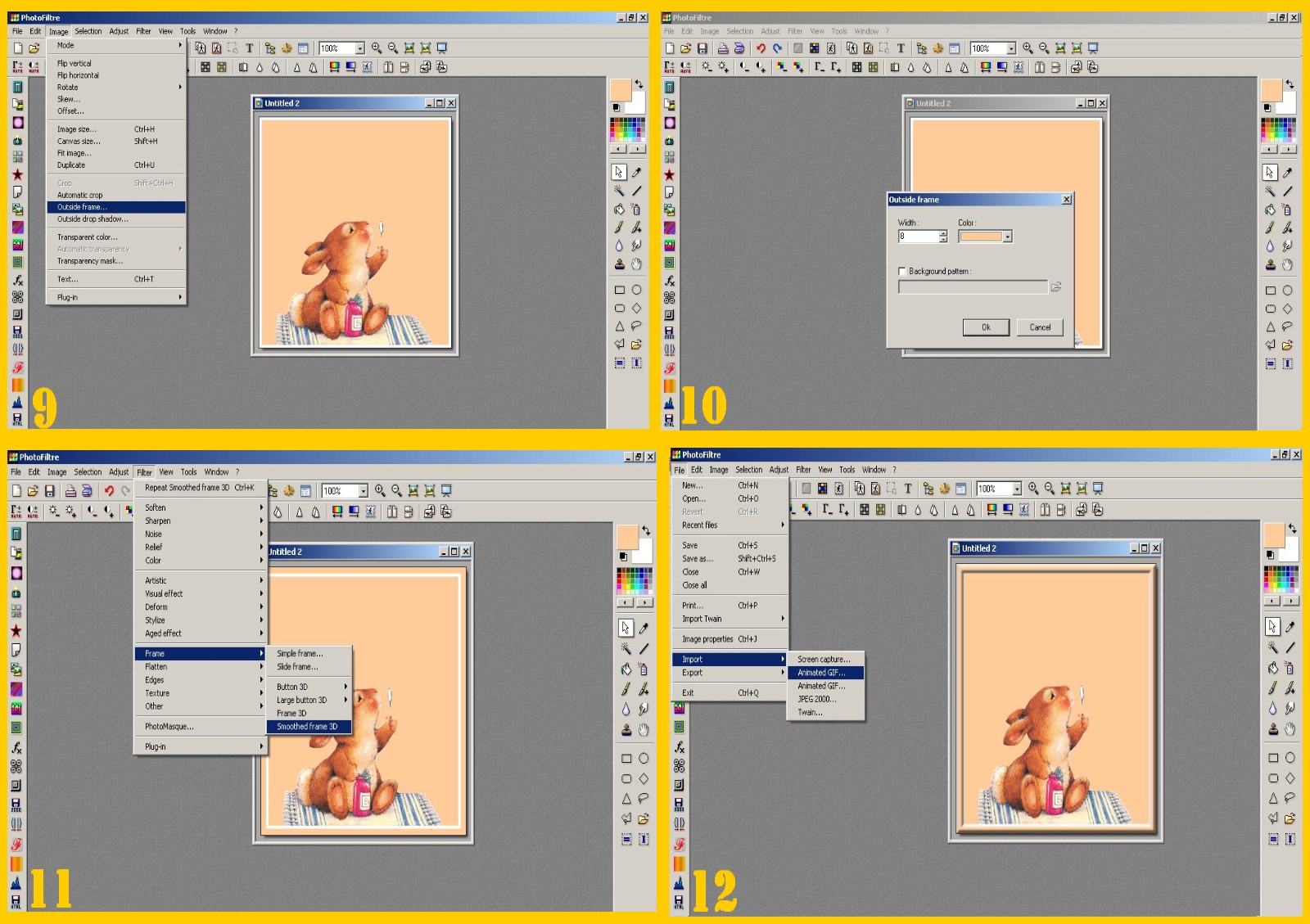
Task: Click the Width input field showing 8
Action: click(x=918, y=237)
